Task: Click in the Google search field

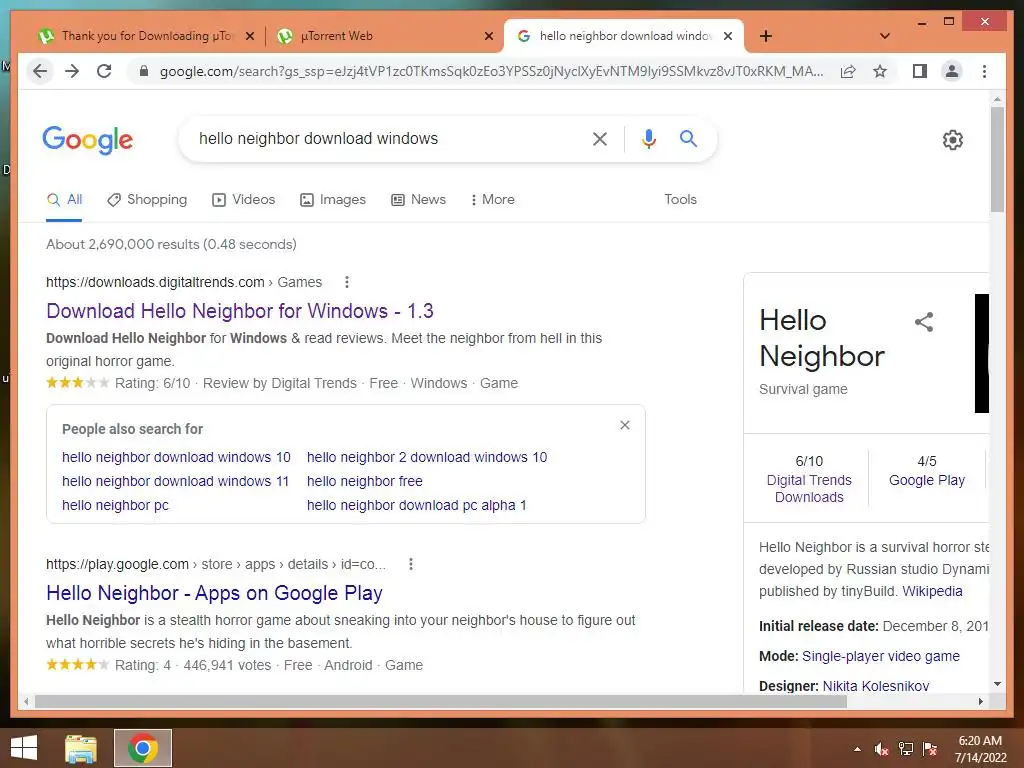Action: click(385, 138)
